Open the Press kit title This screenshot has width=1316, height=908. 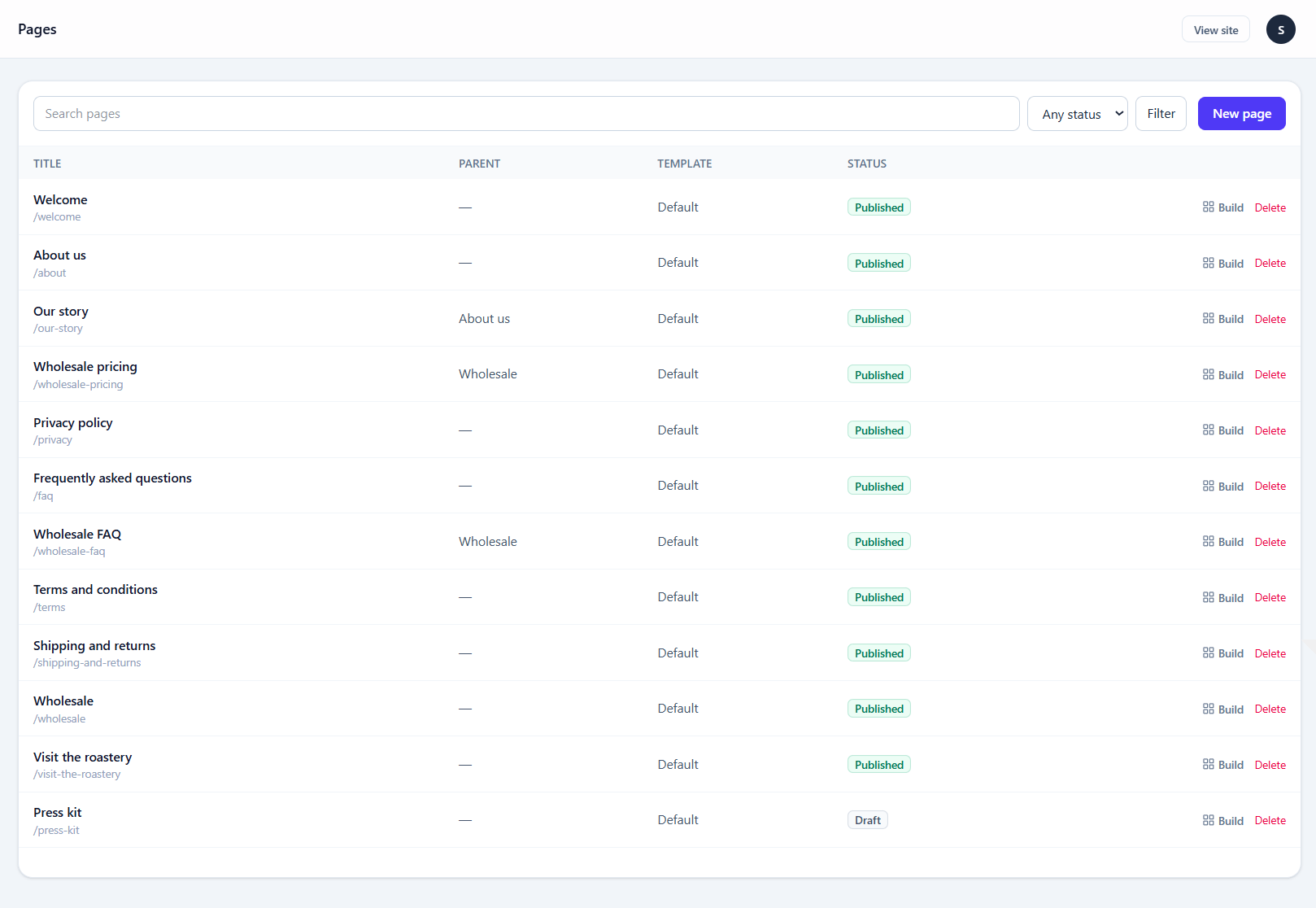tap(58, 813)
